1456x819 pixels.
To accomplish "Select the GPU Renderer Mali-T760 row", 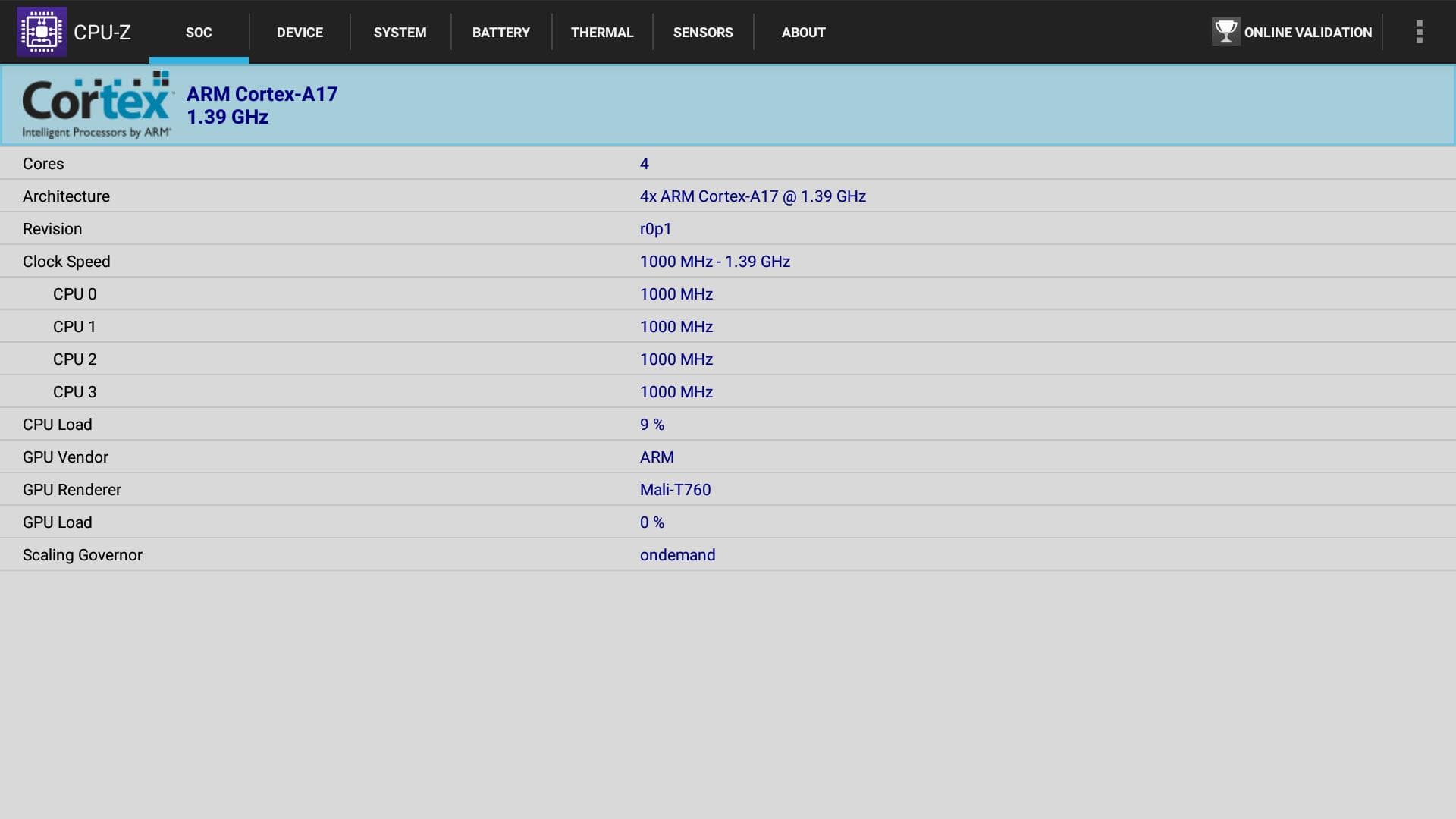I will 728,490.
